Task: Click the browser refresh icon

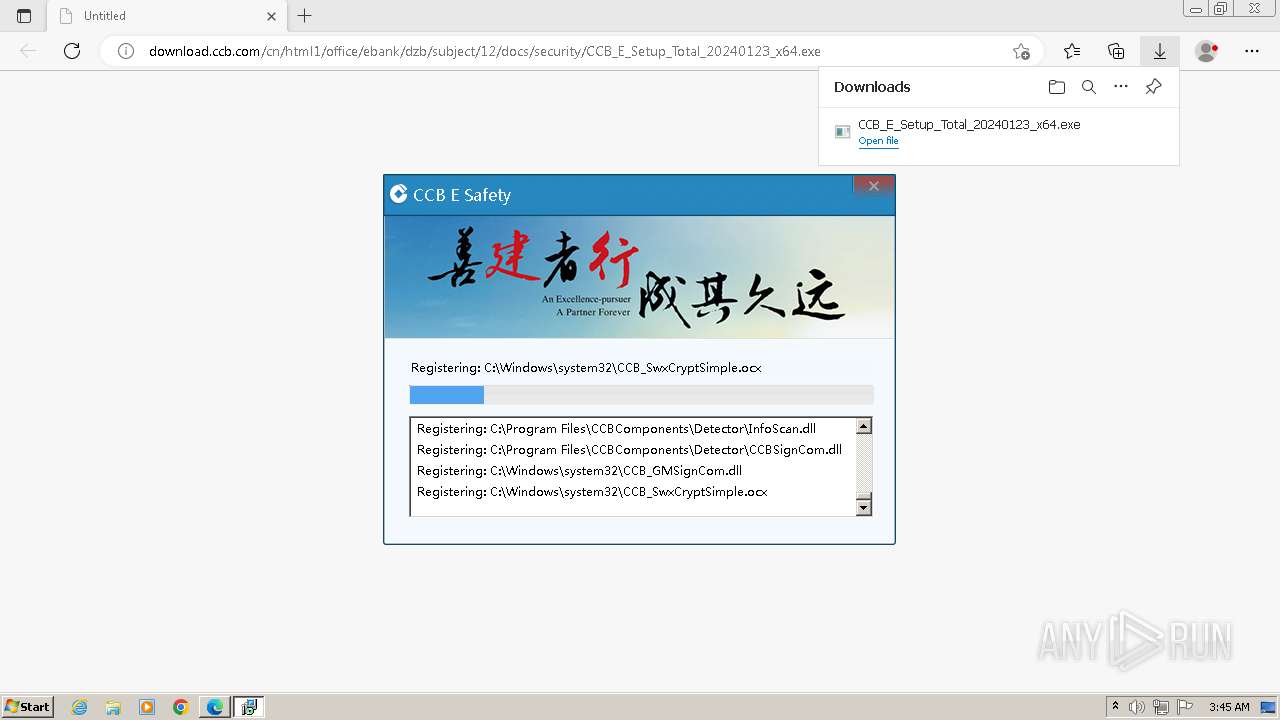Action: click(x=72, y=51)
